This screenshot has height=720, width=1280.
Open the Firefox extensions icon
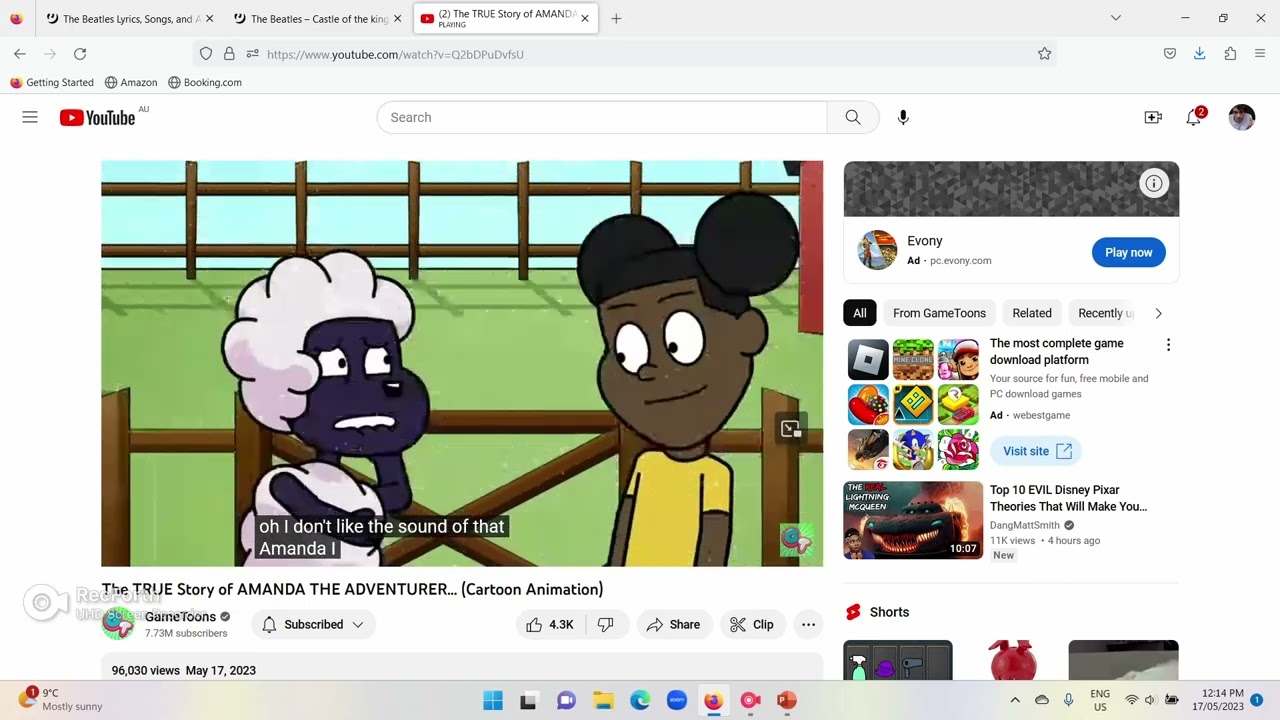(x=1230, y=54)
